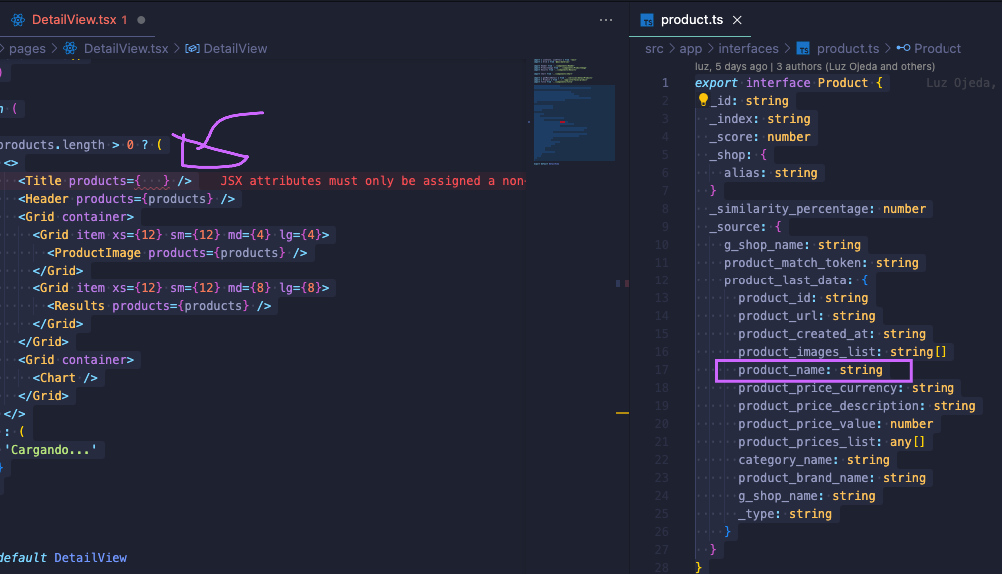Click the 'product_match_token: string' property
The image size is (1002, 574).
tap(821, 262)
